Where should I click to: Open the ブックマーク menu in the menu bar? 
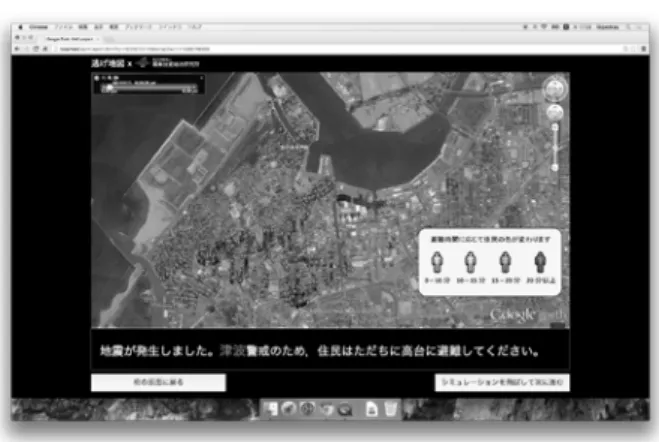click(138, 27)
